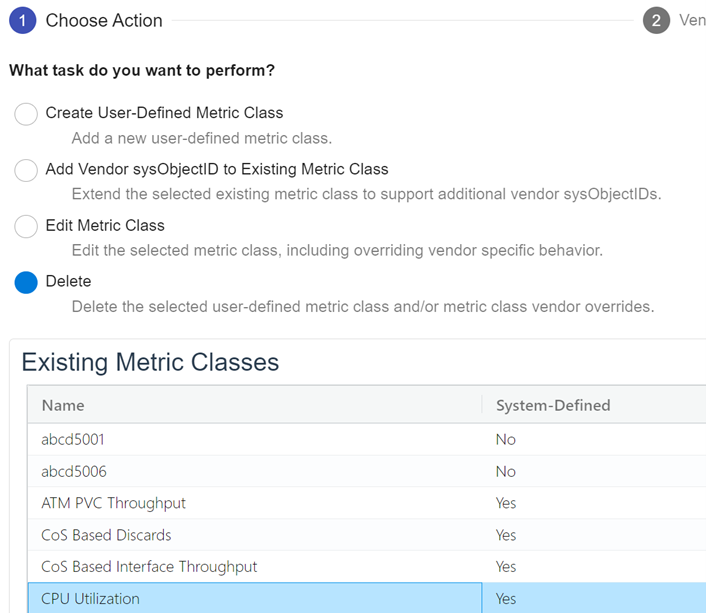Click the step 2 wizard circle
Viewport: 706px width, 613px height.
656,21
